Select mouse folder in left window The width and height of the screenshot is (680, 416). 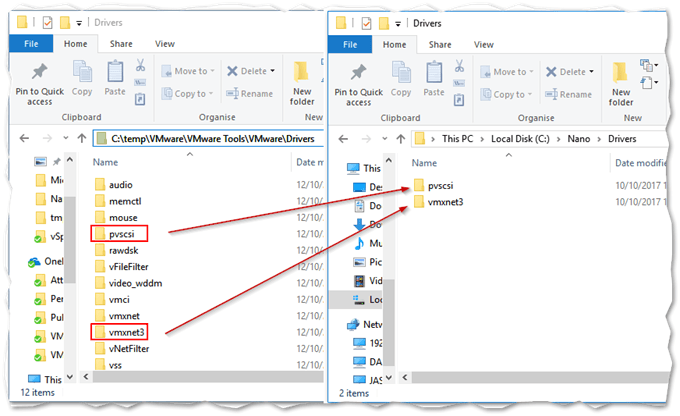pyautogui.click(x=116, y=218)
